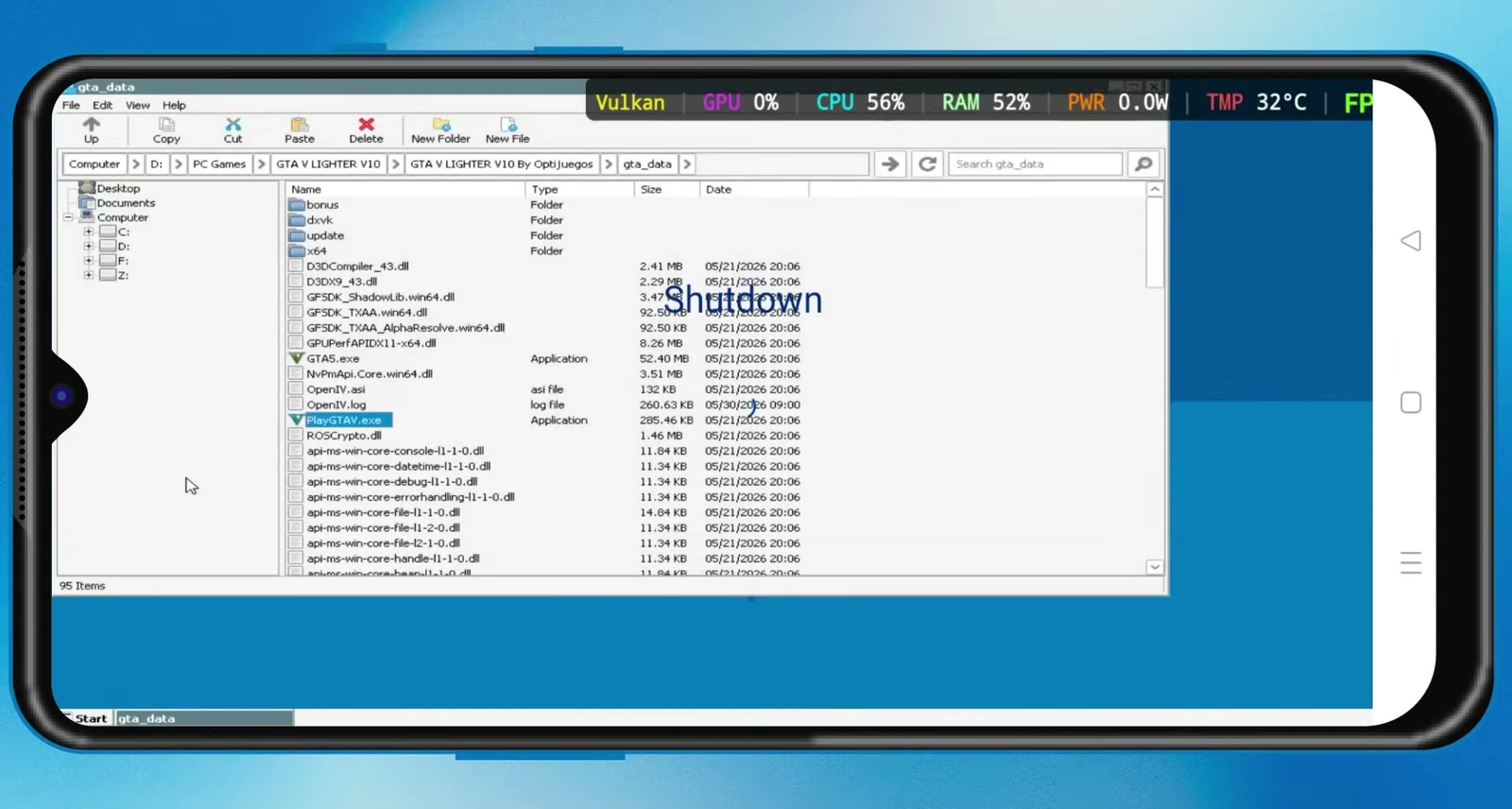Click the gta_data taskbar button
Viewport: 1512px width, 809px height.
[x=204, y=718]
